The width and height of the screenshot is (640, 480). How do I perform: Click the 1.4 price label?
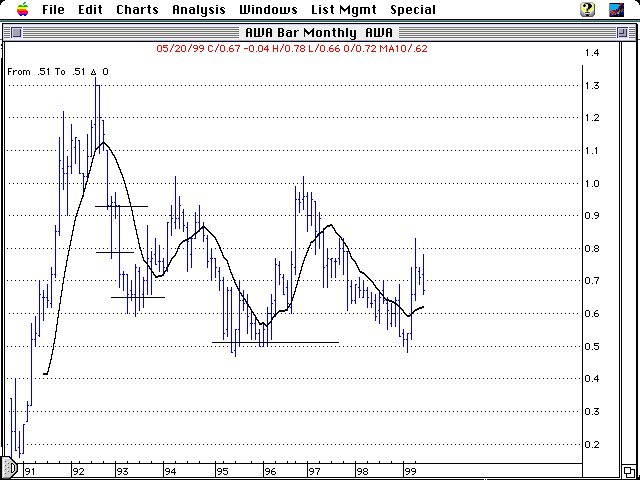[592, 53]
